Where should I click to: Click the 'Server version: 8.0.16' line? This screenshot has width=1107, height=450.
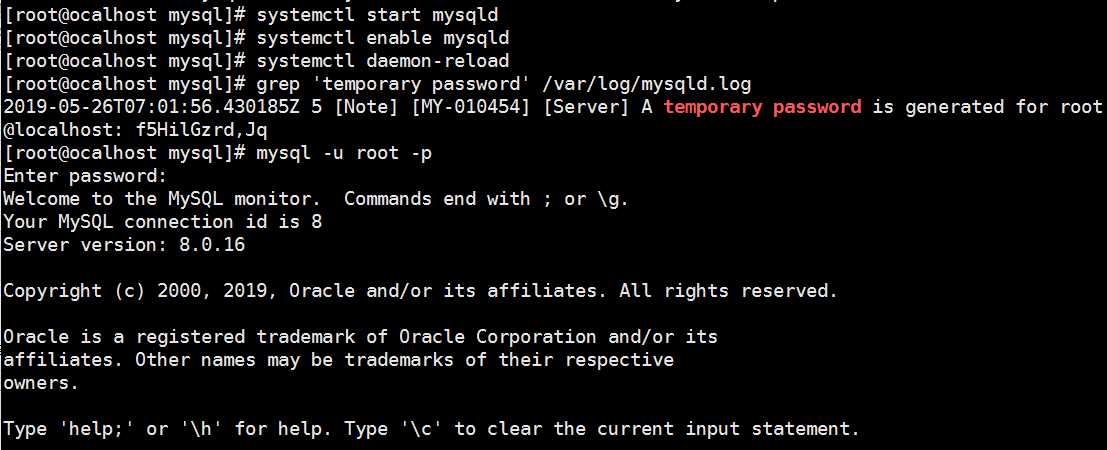pos(124,245)
